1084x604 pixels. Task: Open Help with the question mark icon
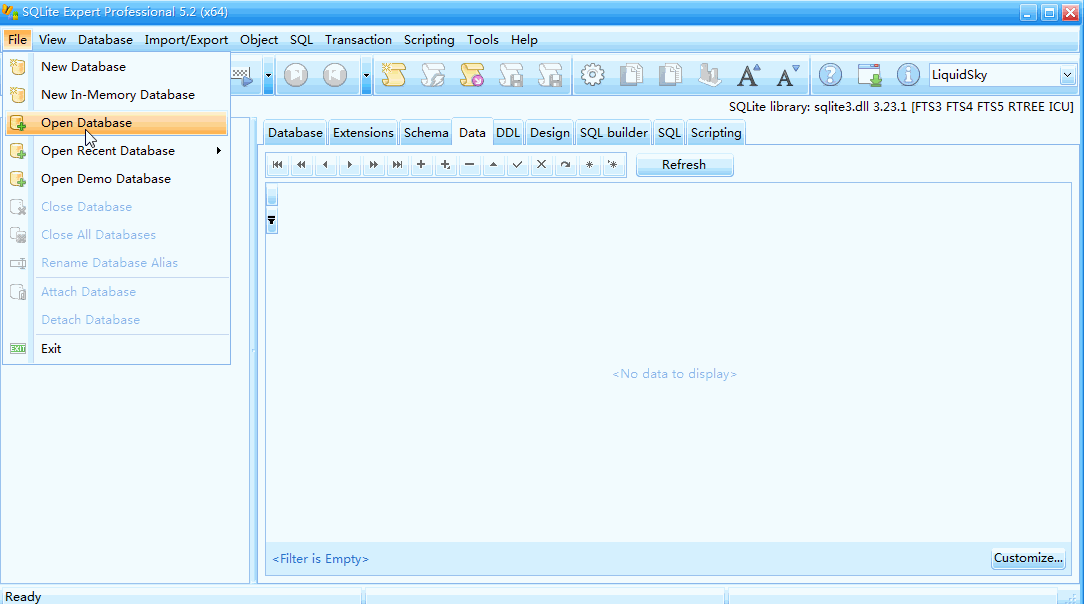830,75
